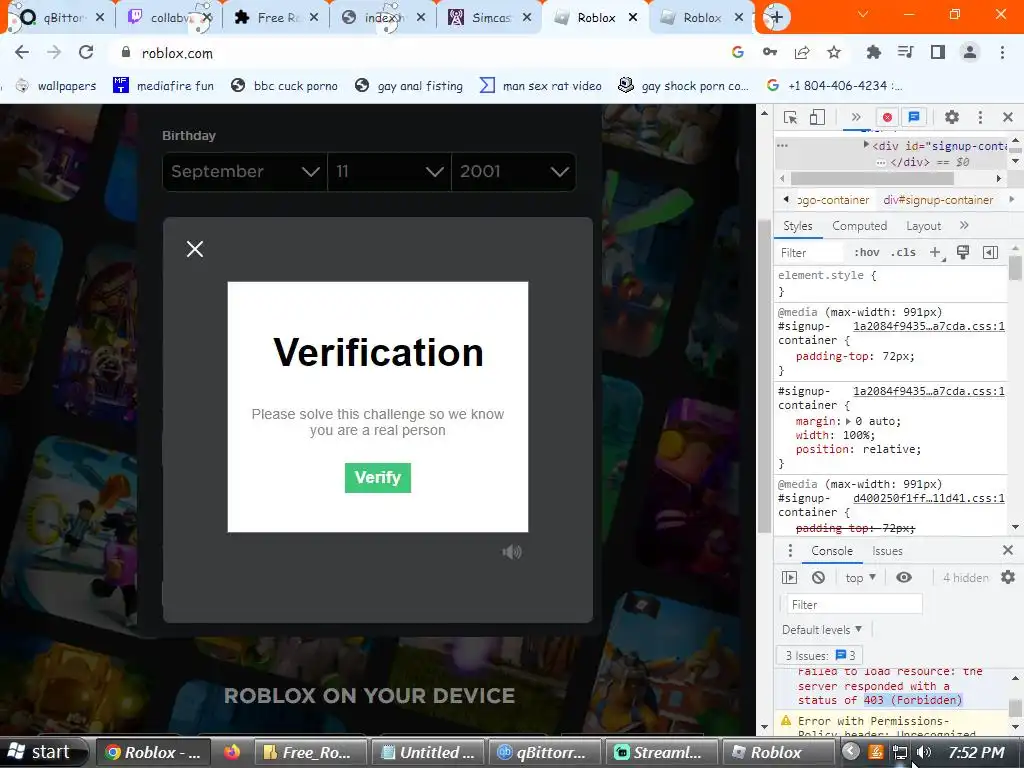Open DevTools error count indicator
1024x768 pixels.
(887, 118)
